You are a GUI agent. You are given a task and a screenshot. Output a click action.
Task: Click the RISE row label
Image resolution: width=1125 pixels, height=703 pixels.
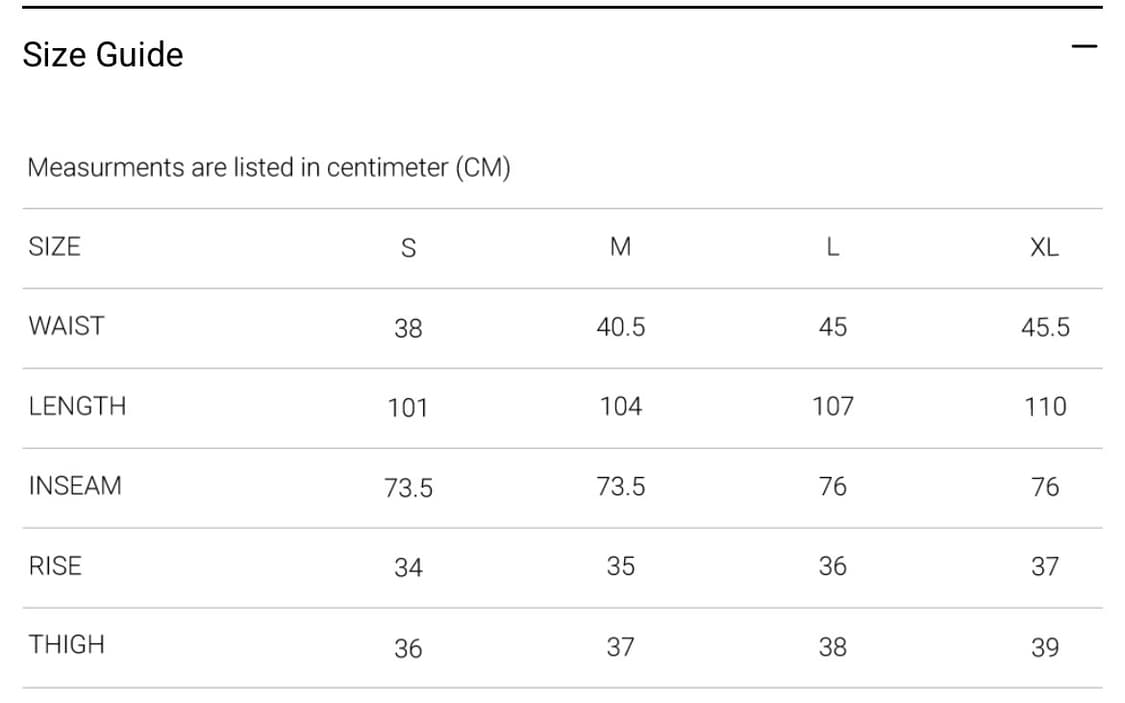[x=55, y=566]
